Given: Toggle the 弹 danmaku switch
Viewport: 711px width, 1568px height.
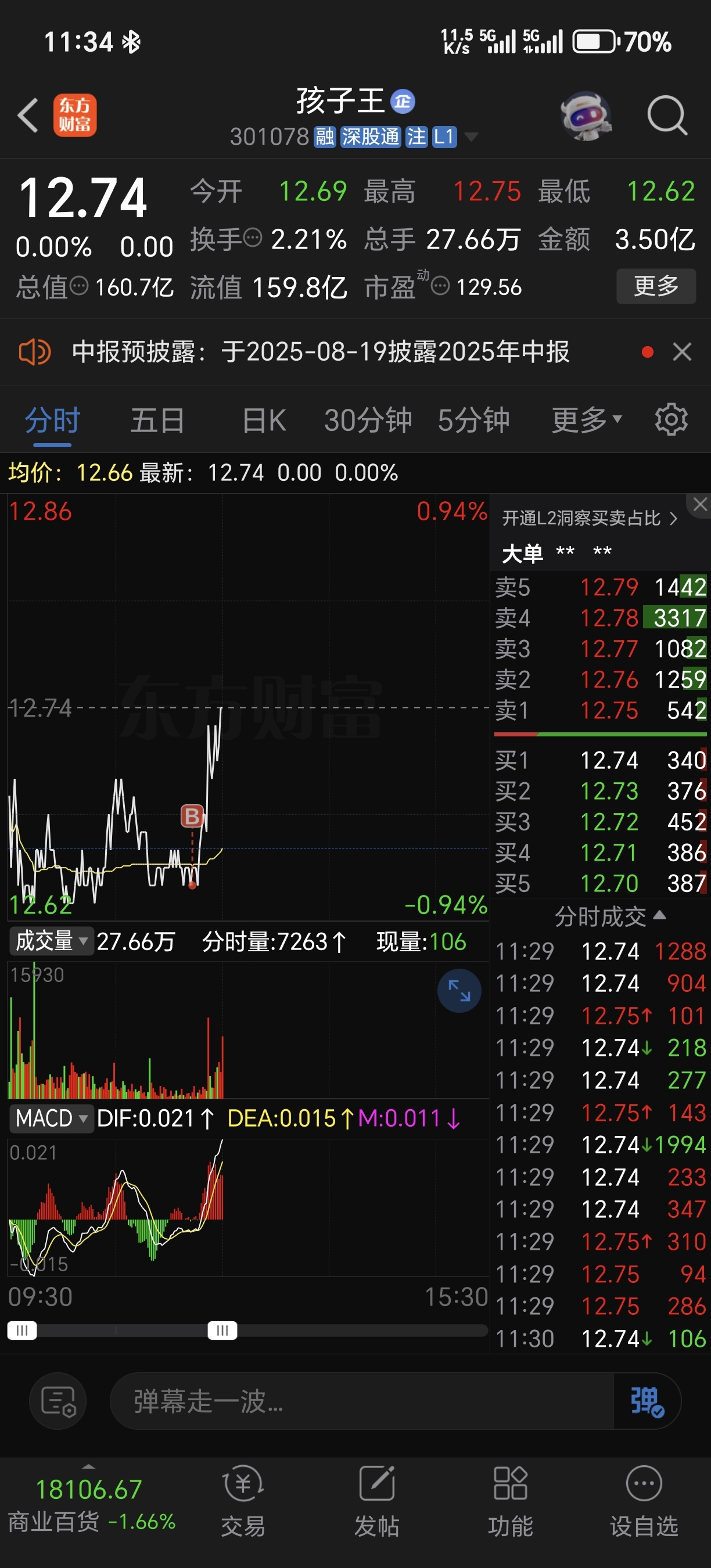Looking at the screenshot, I should click(x=647, y=1401).
